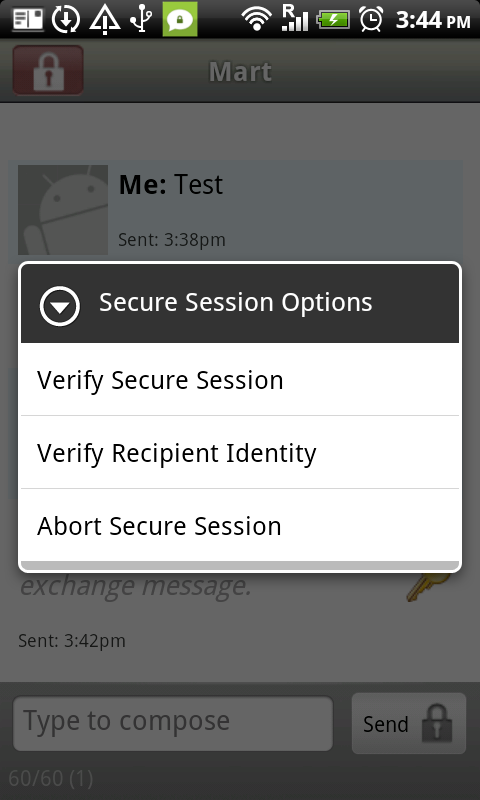The width and height of the screenshot is (480, 800).
Task: Tap the download sync notification icon
Action: tap(66, 19)
